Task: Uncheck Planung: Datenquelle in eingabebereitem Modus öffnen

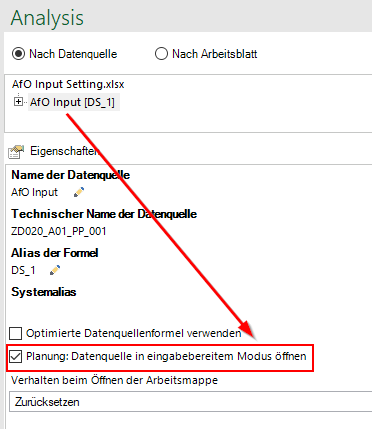Action: (x=16, y=356)
